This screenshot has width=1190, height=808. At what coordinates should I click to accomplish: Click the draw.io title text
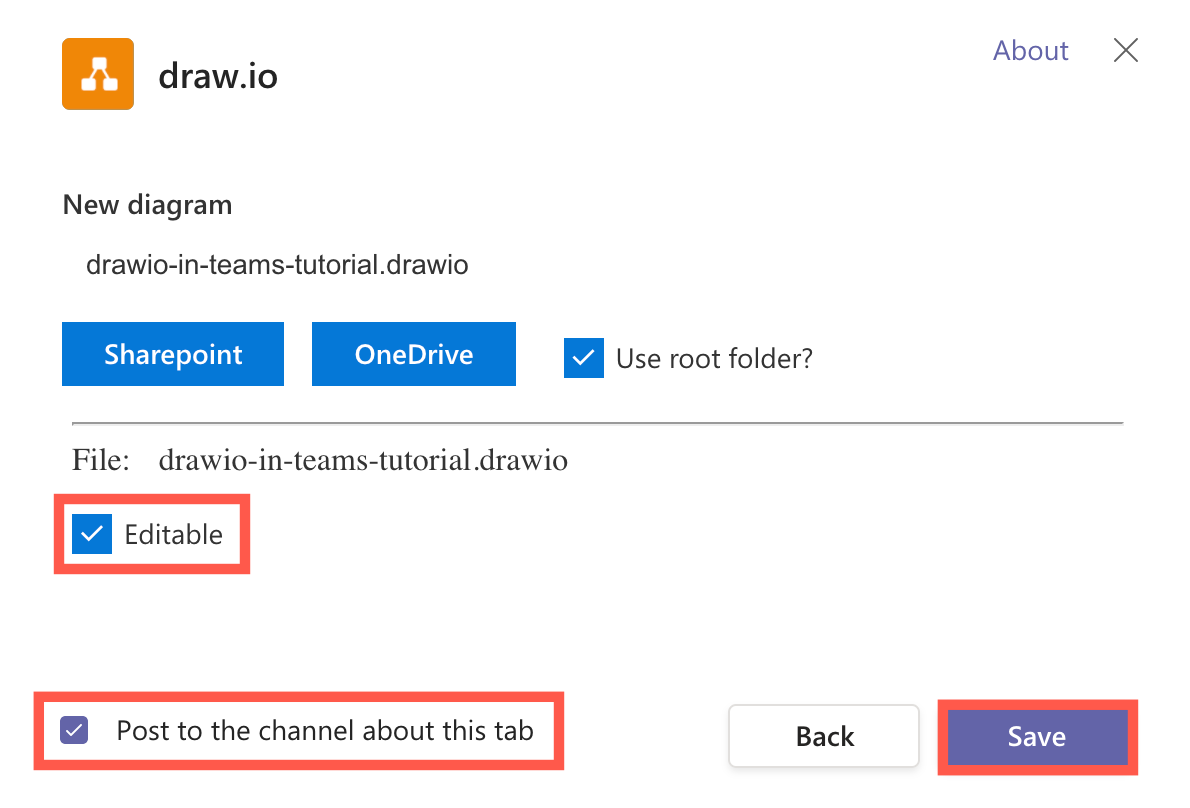pos(218,74)
